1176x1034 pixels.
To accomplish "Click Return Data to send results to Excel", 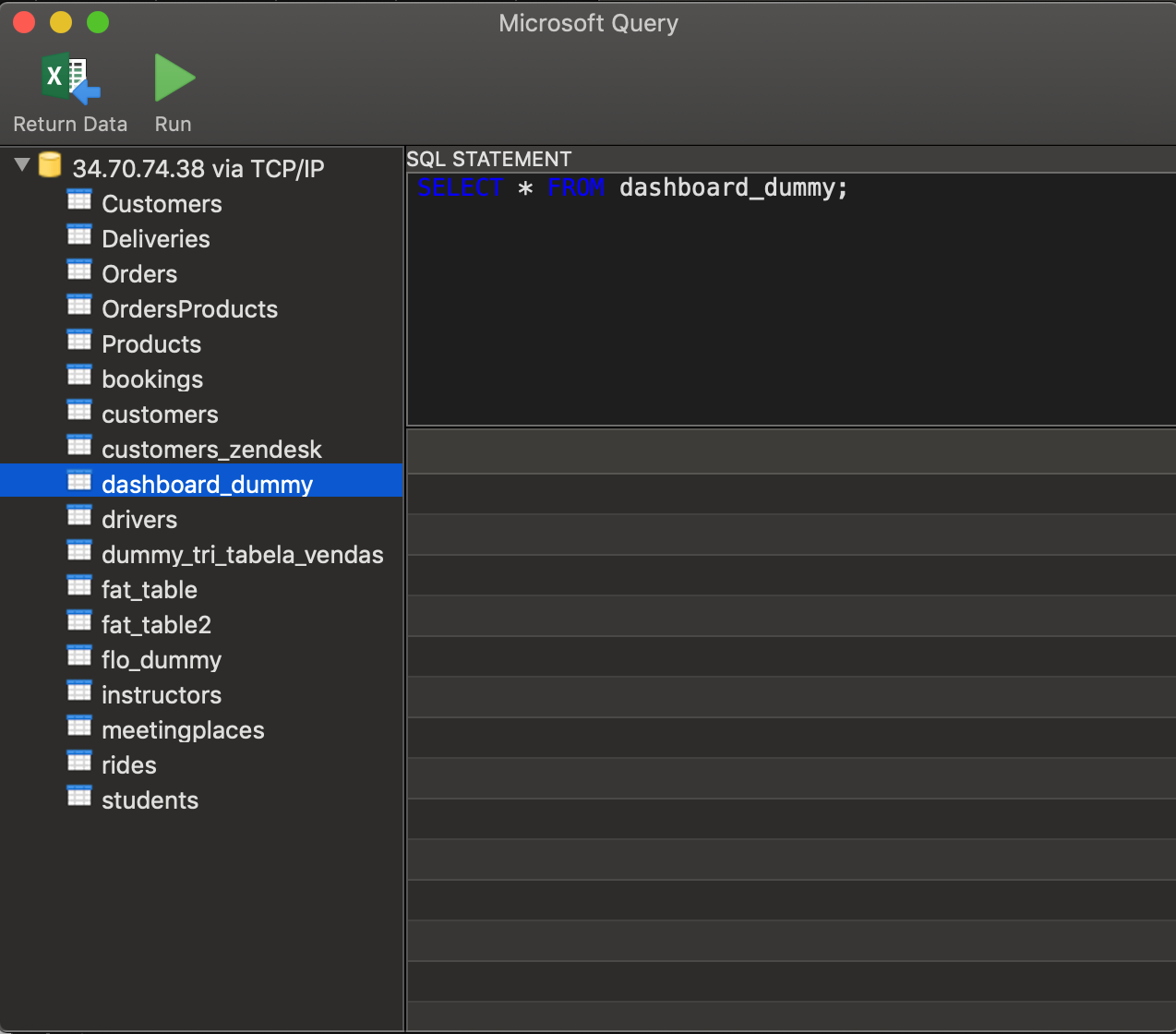I will (69, 92).
